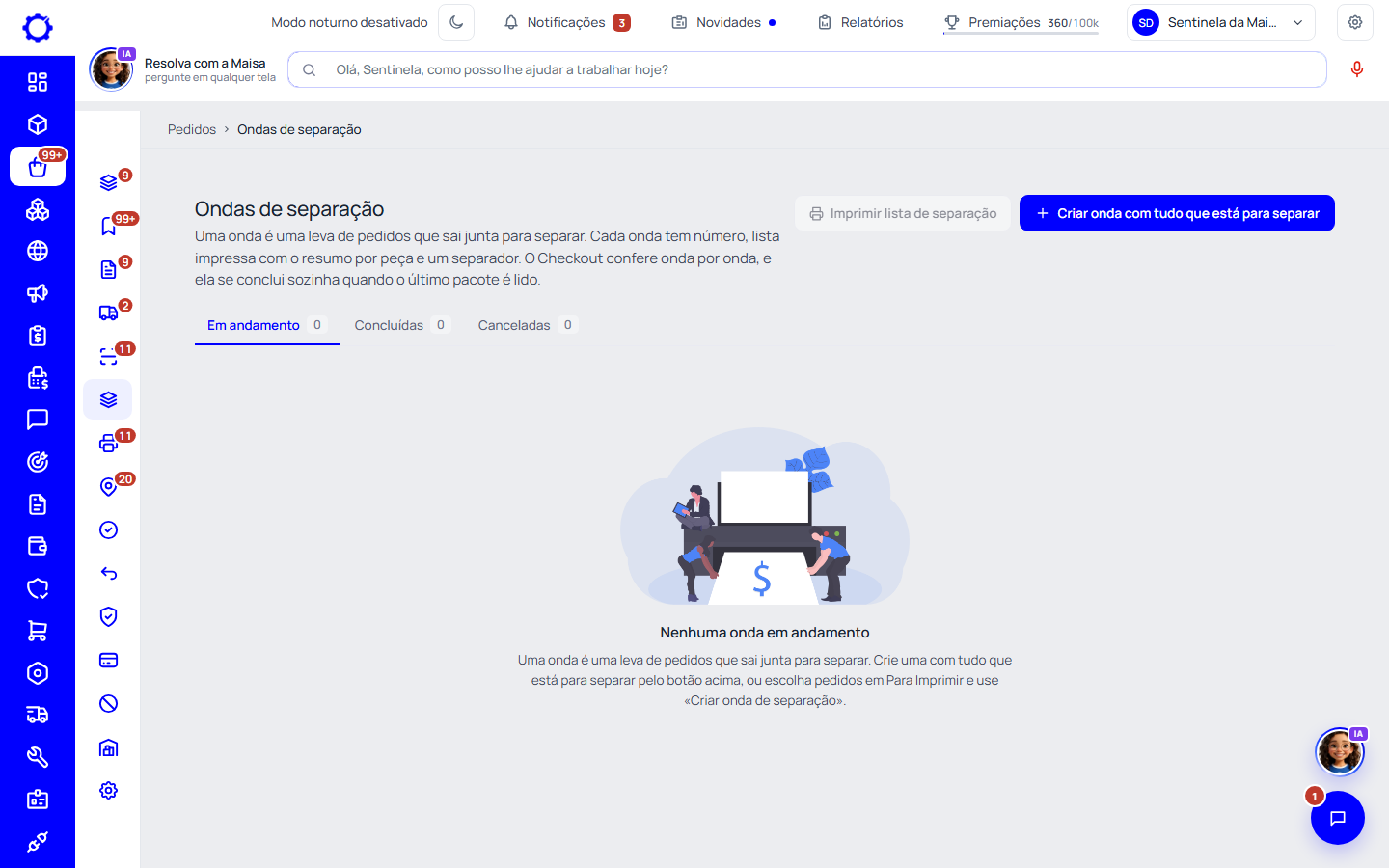Select the shopping basket icon with 99+ badge

38,166
